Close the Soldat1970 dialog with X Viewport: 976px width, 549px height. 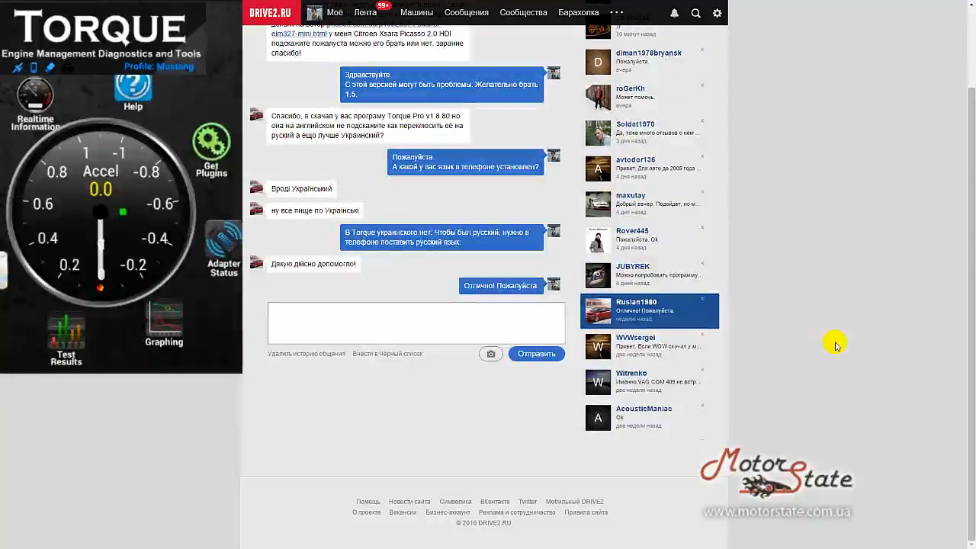[x=702, y=121]
